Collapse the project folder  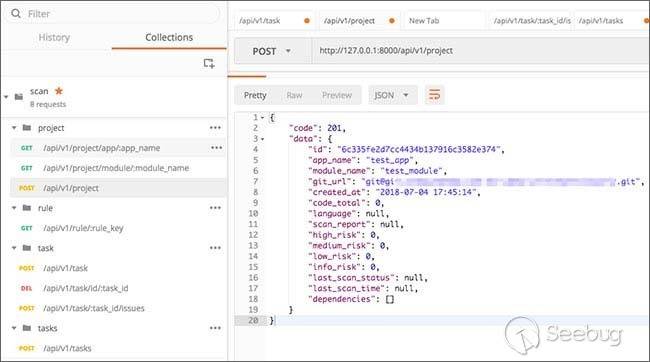click(x=14, y=128)
